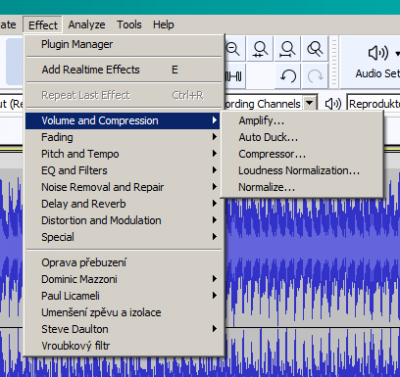Screen dimensions: 400x377
Task: Click the Silence Audio icon
Action: click(234, 76)
